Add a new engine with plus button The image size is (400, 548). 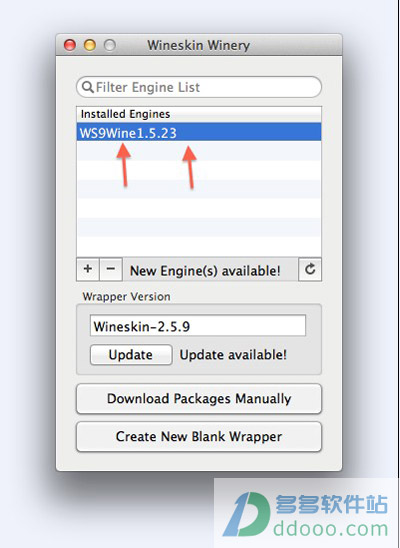coord(88,269)
